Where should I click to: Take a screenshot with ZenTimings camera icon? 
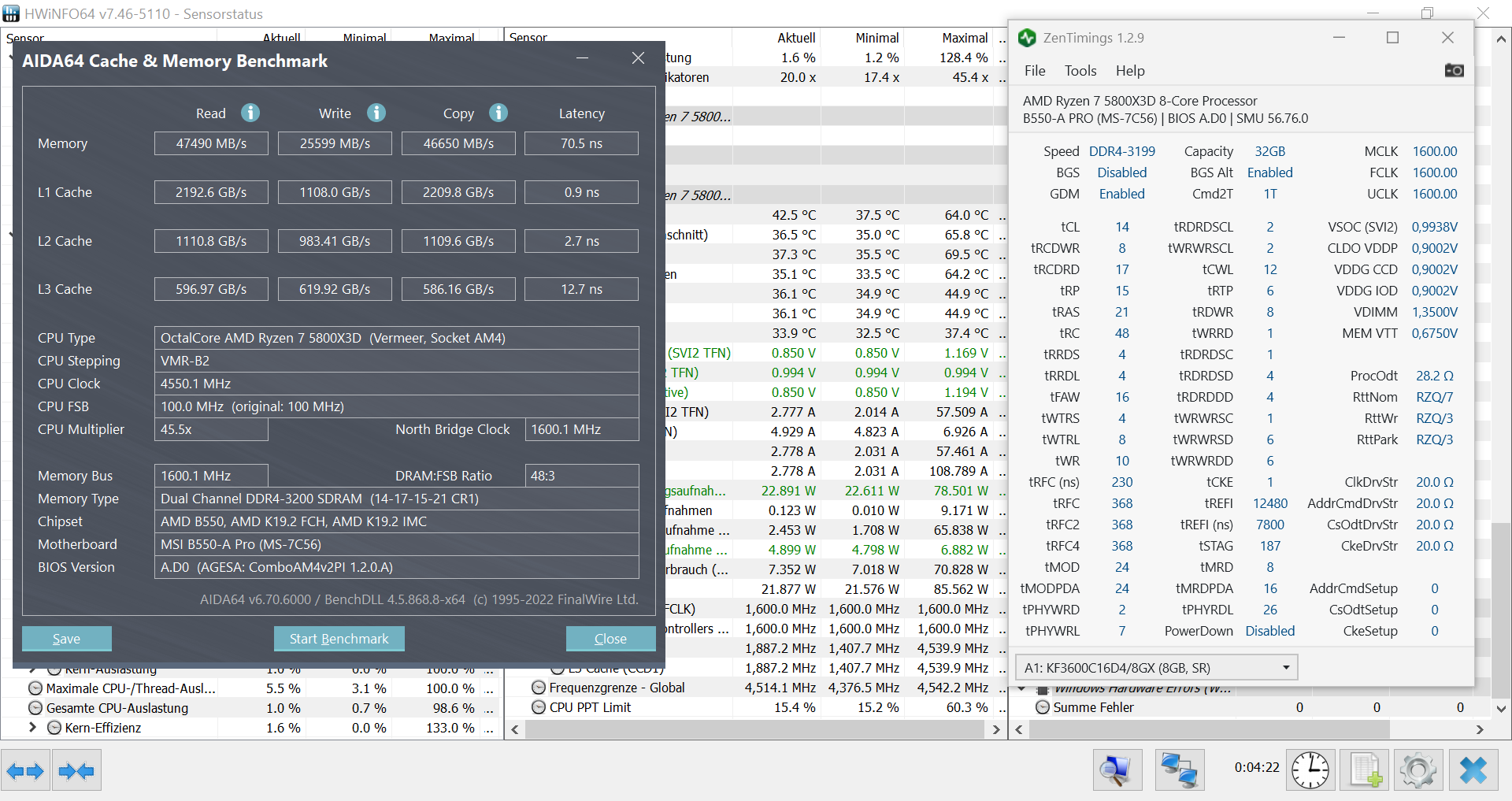1455,70
